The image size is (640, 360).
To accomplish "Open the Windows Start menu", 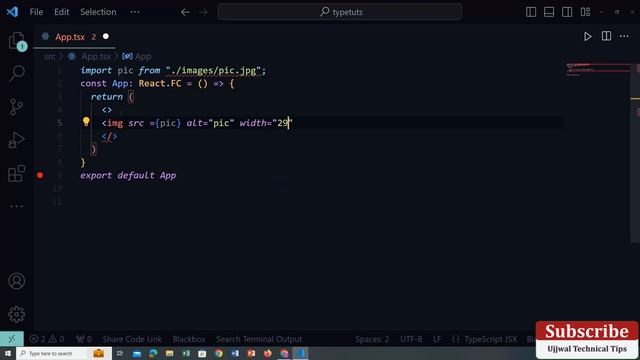I will tap(8, 353).
